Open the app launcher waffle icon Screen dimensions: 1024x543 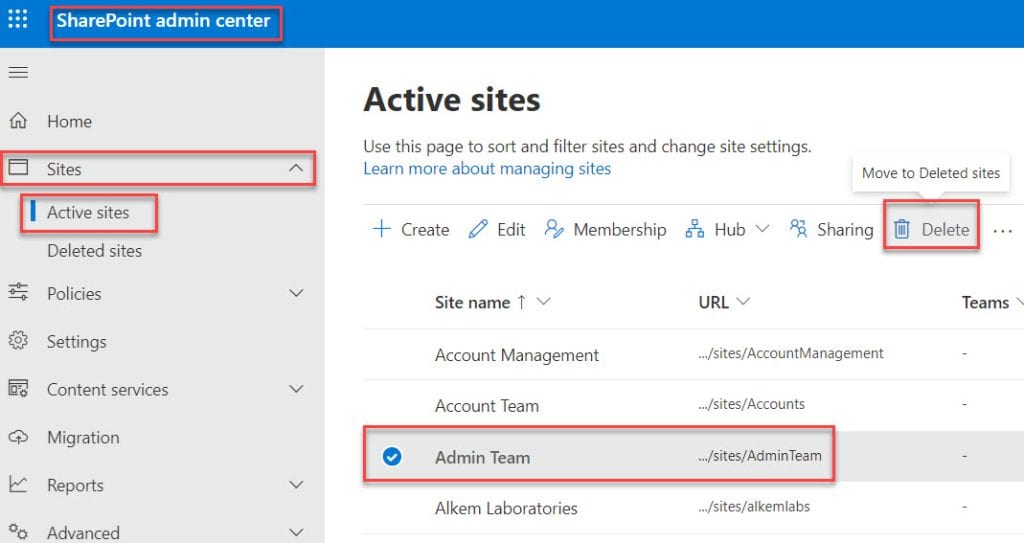click(18, 19)
